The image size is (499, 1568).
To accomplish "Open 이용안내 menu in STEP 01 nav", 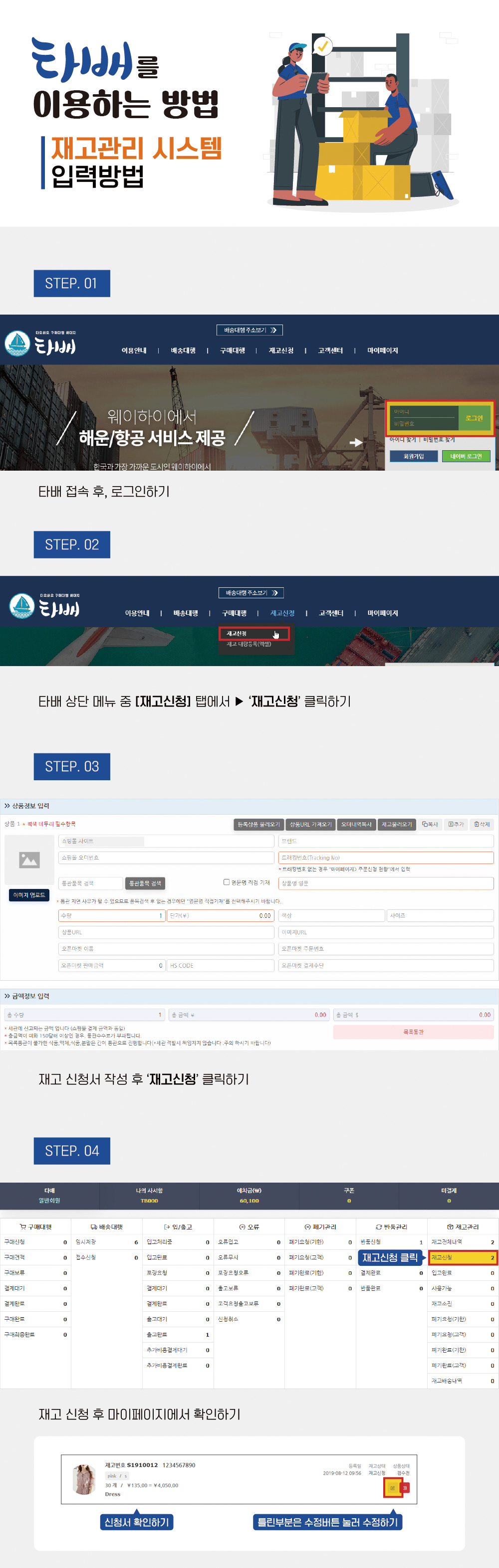I will (x=134, y=350).
